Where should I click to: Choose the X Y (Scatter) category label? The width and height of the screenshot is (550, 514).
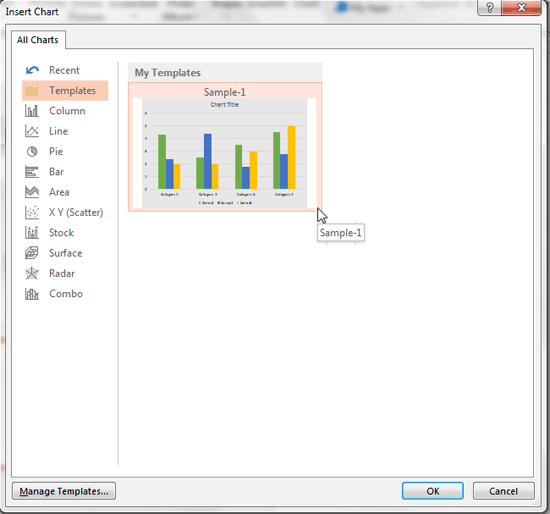(x=76, y=213)
